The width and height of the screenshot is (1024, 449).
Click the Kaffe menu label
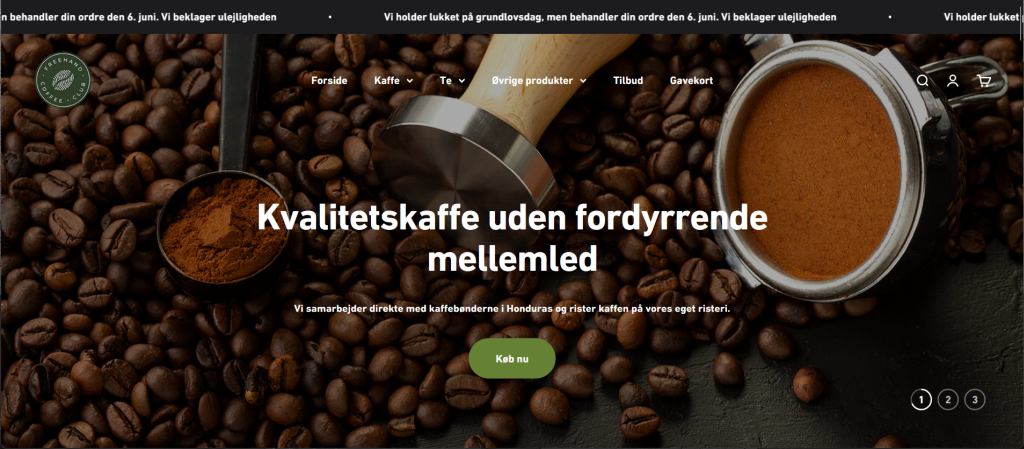(x=387, y=81)
